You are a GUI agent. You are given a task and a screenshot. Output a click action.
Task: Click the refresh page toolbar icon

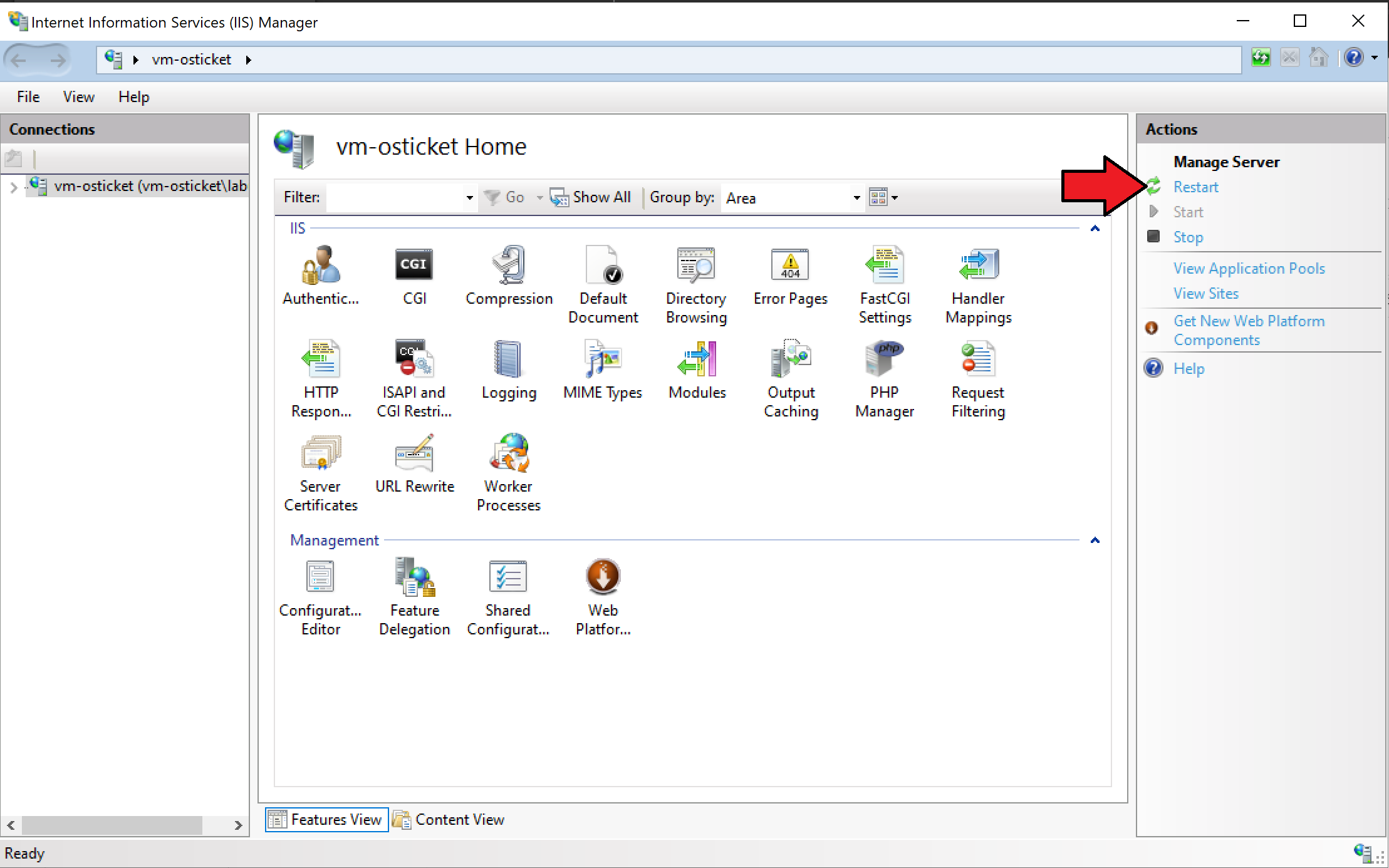point(1261,58)
